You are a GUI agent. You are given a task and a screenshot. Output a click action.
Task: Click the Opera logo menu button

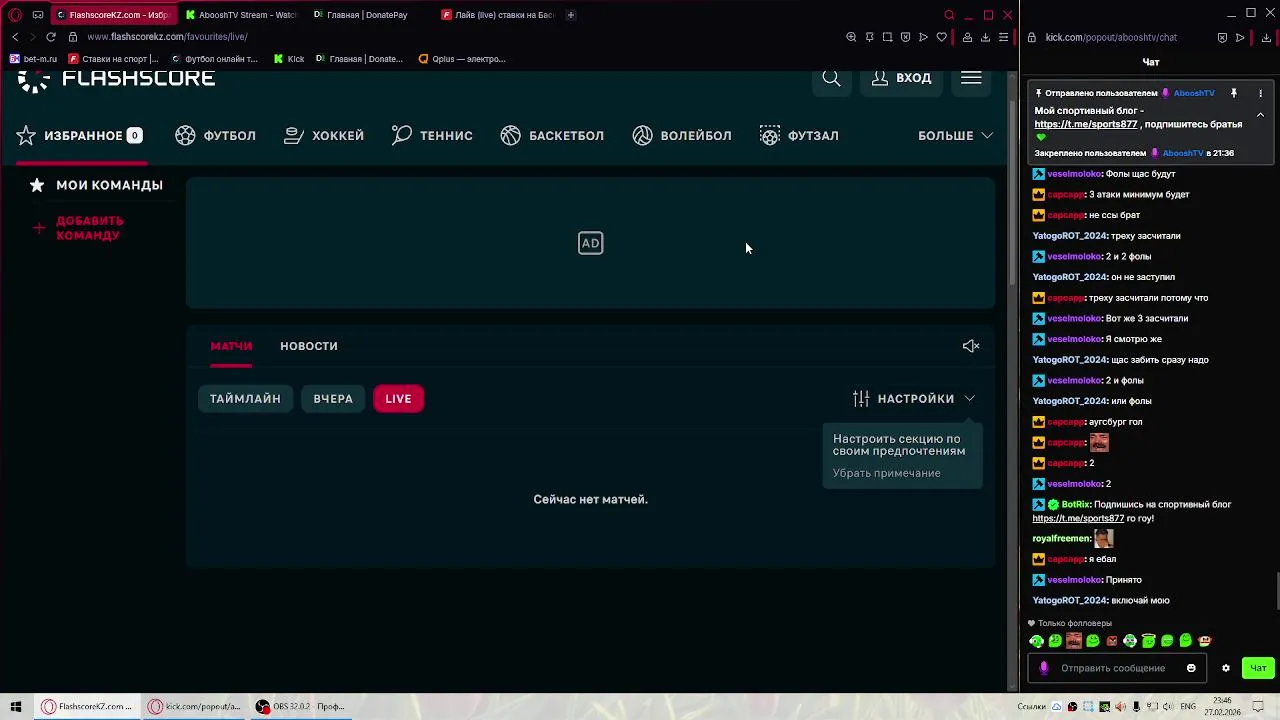(15, 15)
